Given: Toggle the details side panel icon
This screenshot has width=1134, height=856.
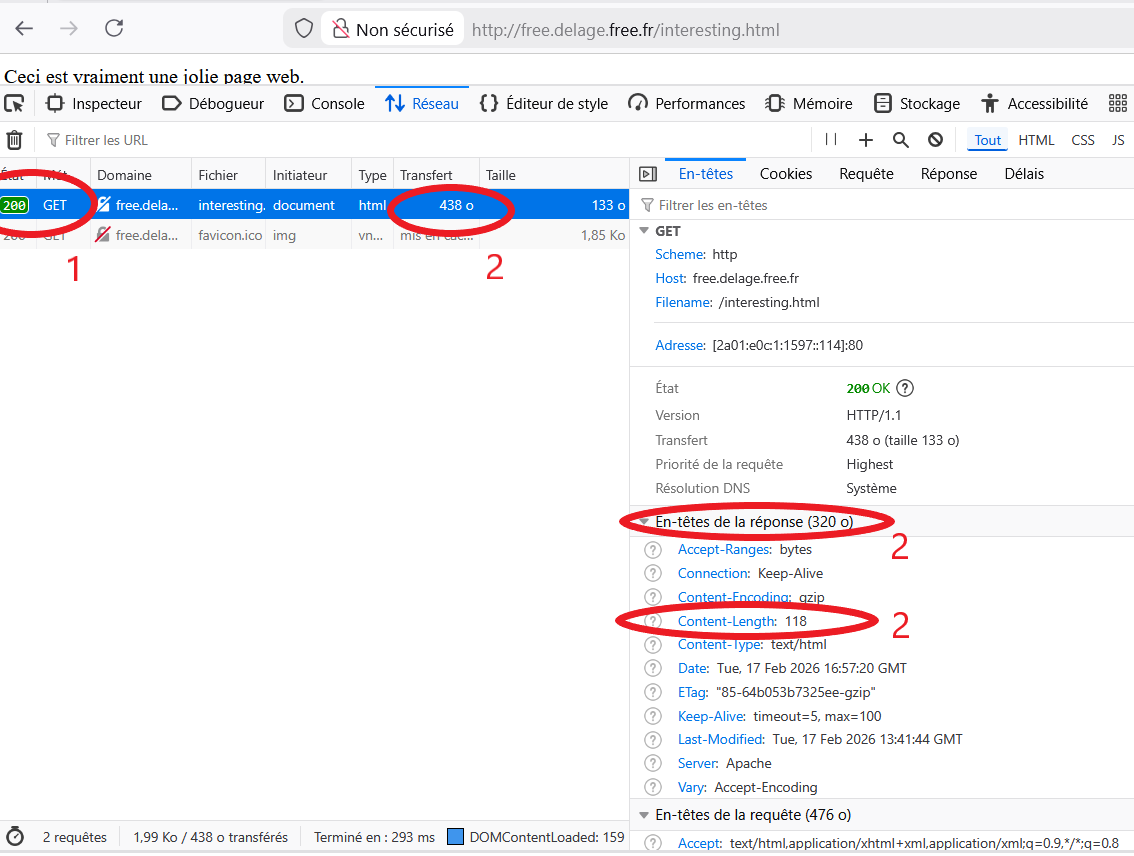Looking at the screenshot, I should click(x=648, y=174).
